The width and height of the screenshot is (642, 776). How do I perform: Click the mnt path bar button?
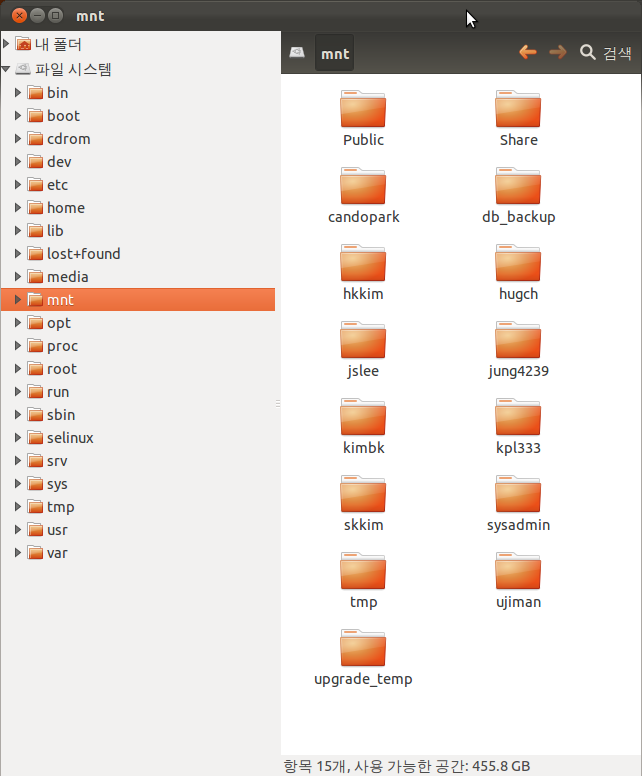pos(335,52)
